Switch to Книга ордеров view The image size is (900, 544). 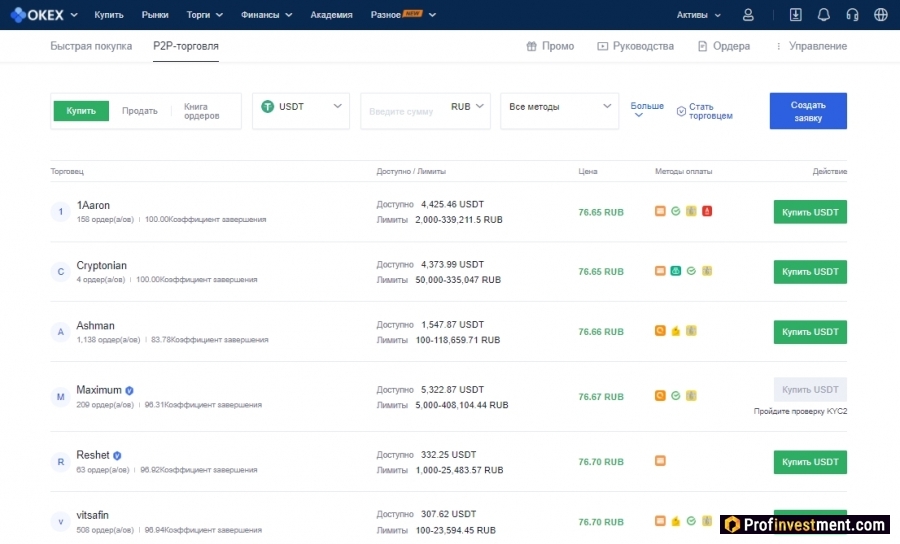pyautogui.click(x=201, y=111)
